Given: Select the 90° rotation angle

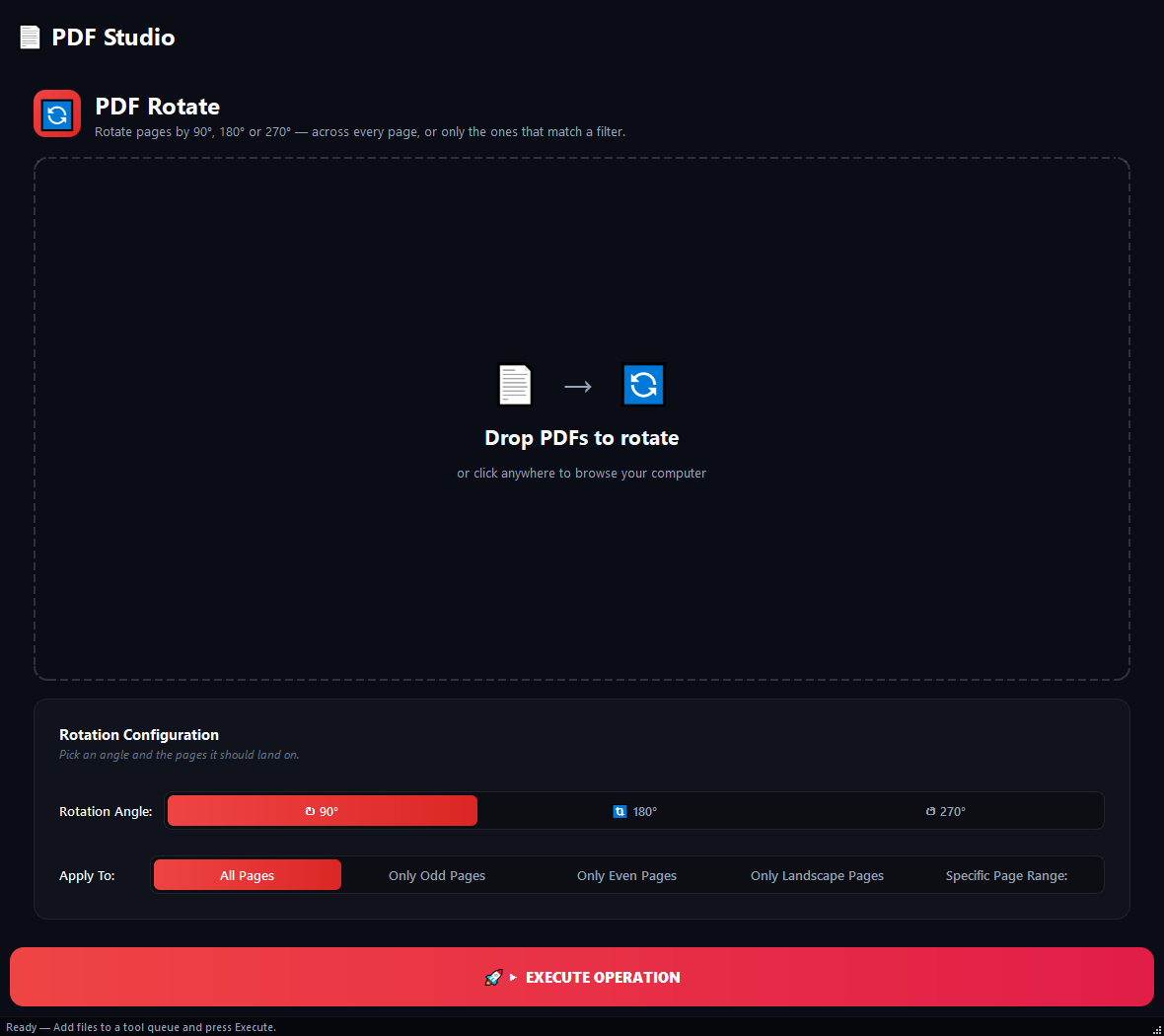Looking at the screenshot, I should pyautogui.click(x=323, y=811).
